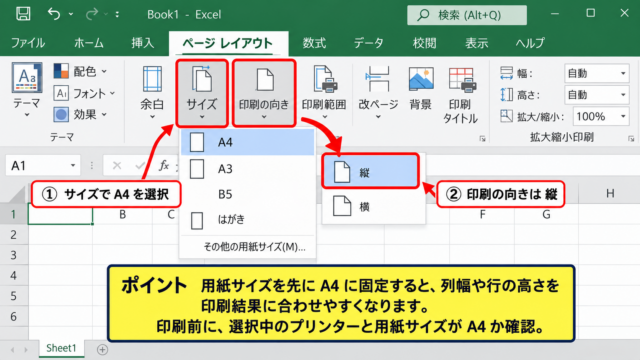Click the 検索 (Alt+Q) search box

[467, 15]
